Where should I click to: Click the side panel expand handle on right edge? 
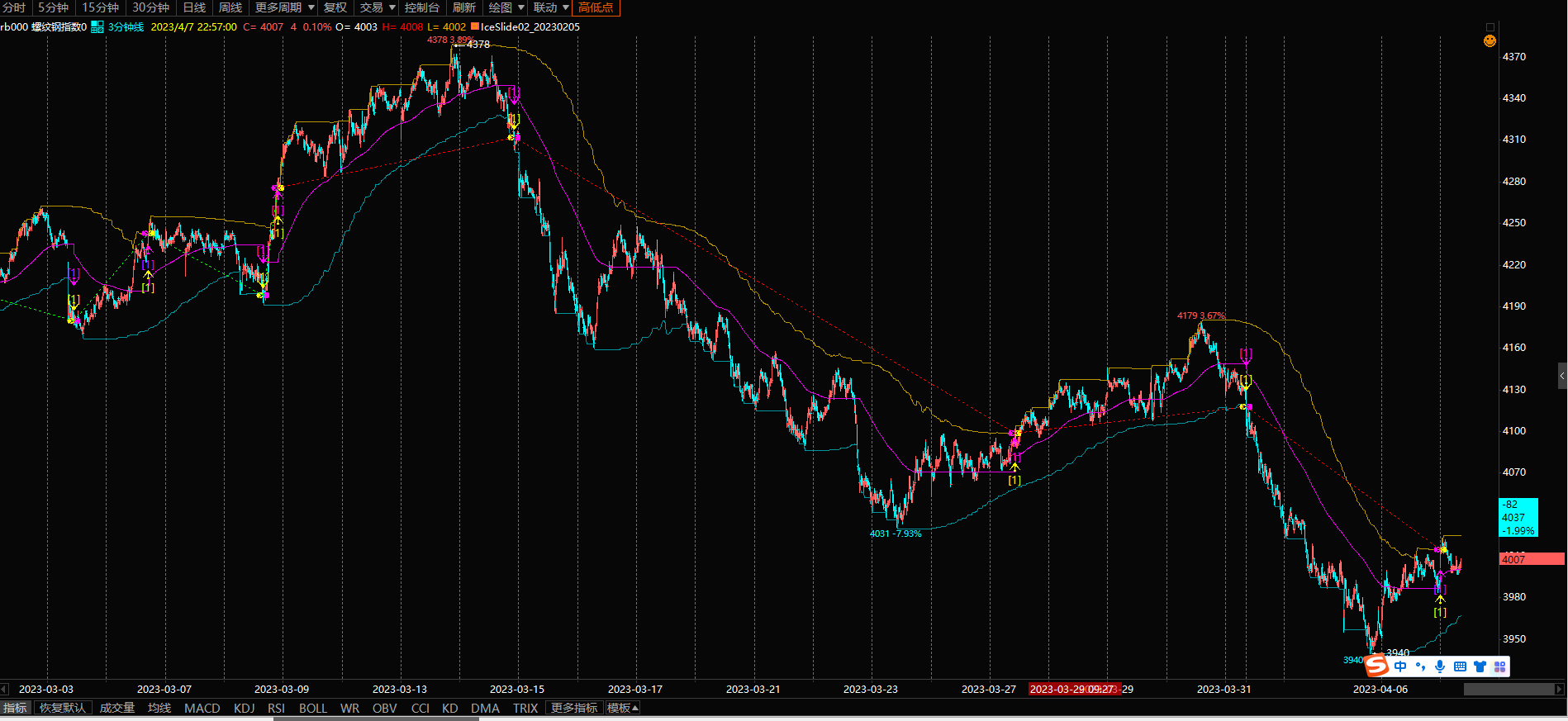click(1562, 376)
